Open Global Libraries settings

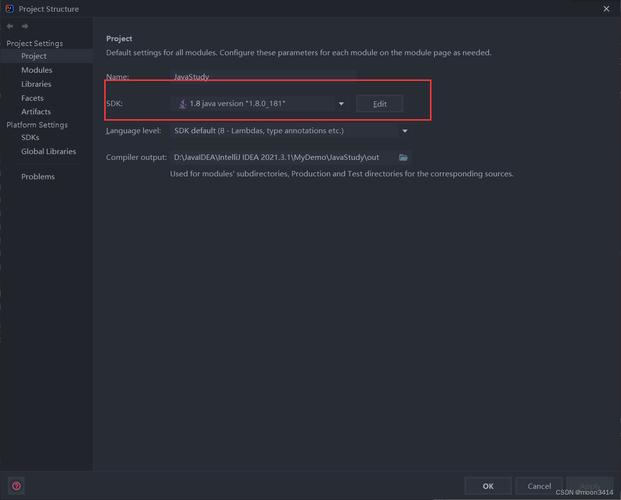49,151
